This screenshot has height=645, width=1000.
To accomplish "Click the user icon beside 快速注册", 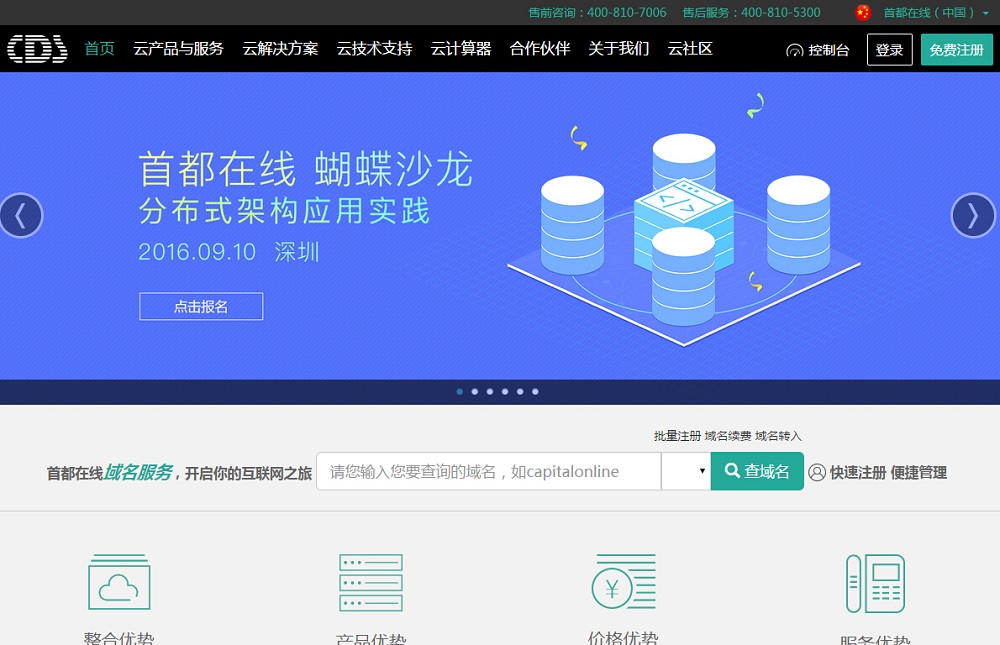I will (817, 472).
